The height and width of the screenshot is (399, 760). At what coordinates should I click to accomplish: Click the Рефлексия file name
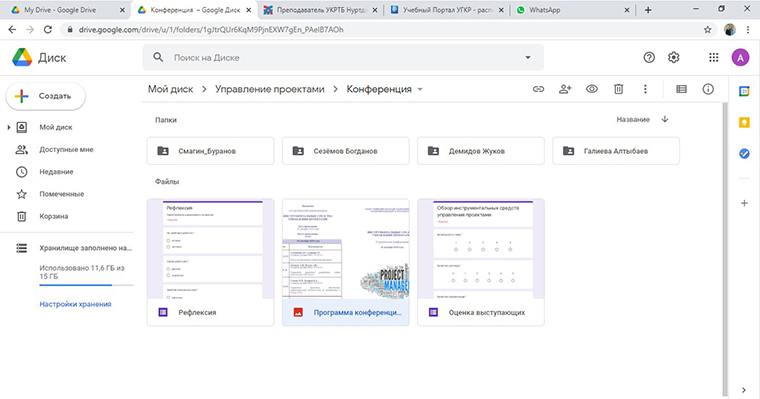click(197, 313)
